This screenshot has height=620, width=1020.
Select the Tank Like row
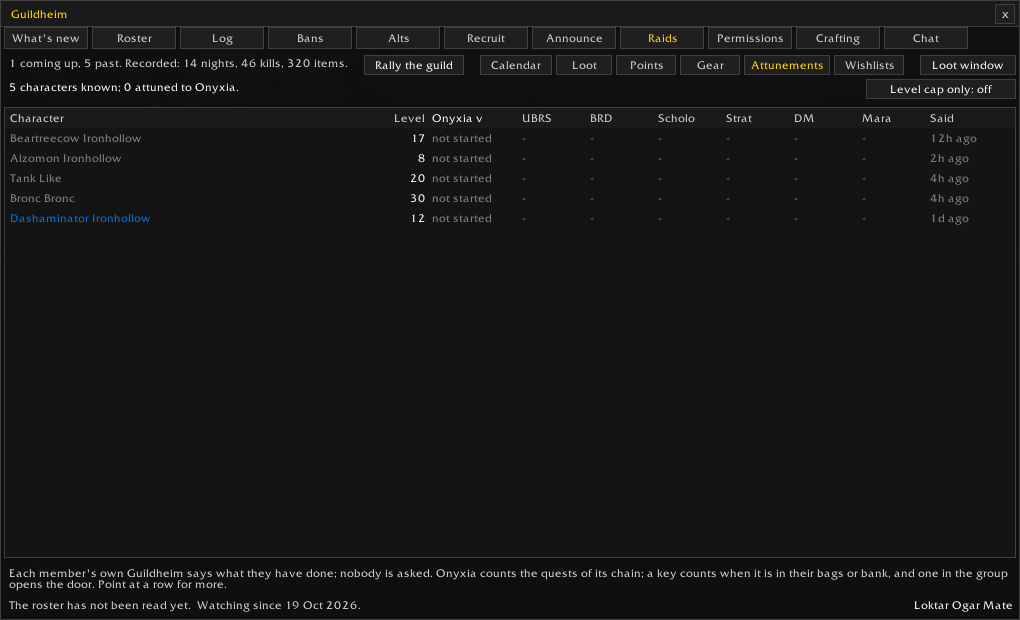tap(510, 178)
